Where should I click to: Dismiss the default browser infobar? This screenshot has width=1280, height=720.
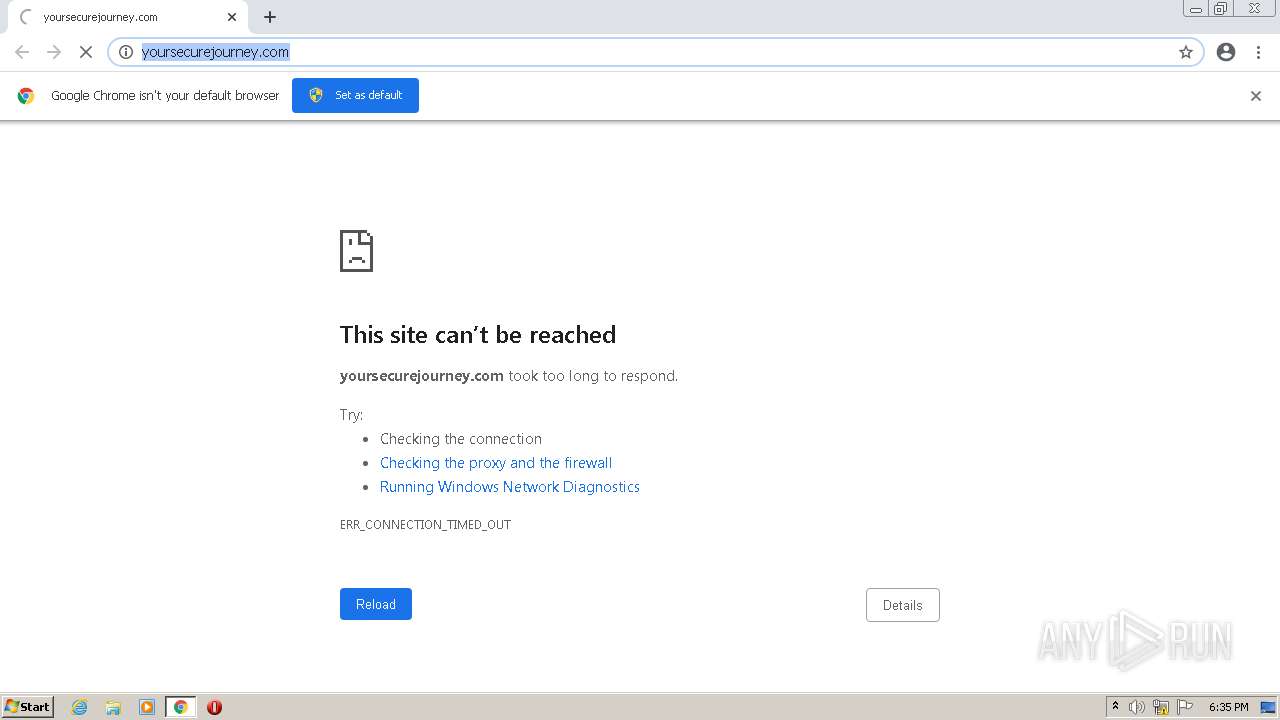pos(1256,96)
